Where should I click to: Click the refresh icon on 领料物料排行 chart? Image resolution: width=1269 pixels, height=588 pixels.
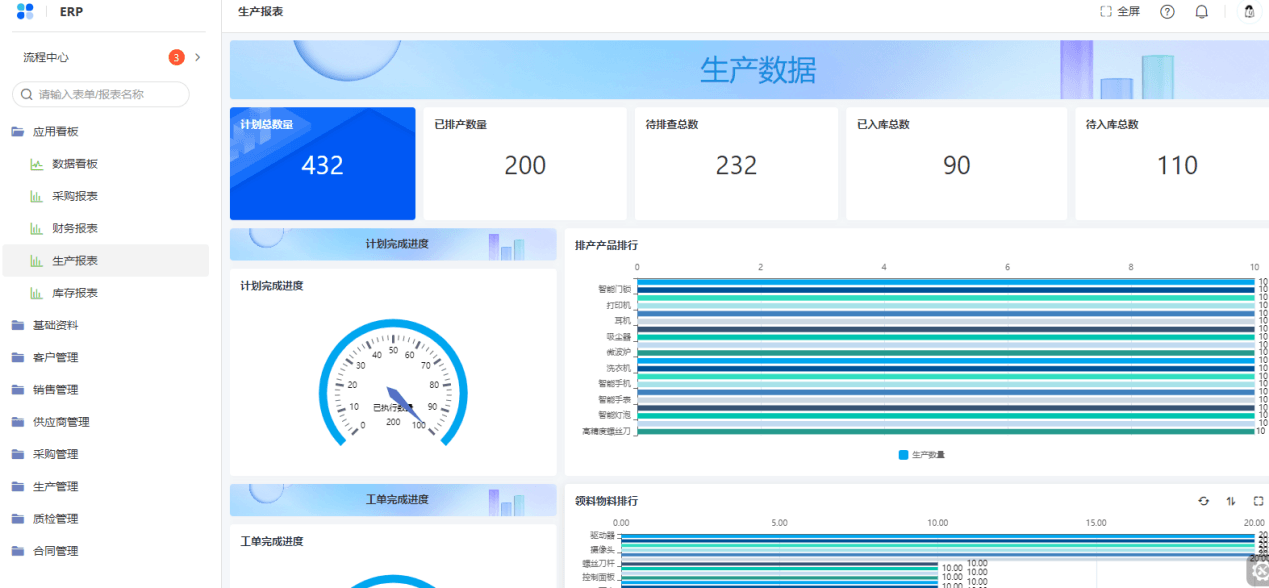point(1203,501)
